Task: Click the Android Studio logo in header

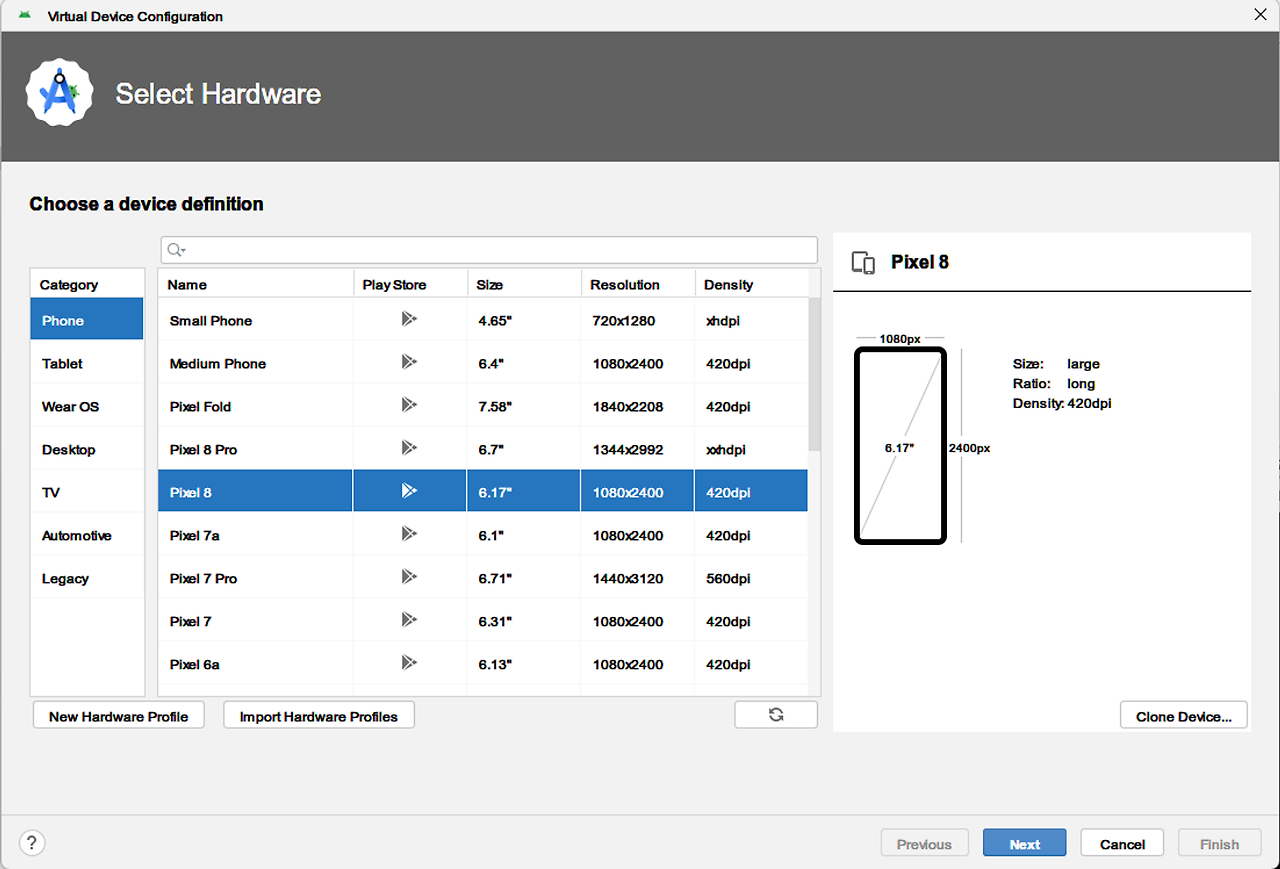Action: pyautogui.click(x=59, y=93)
